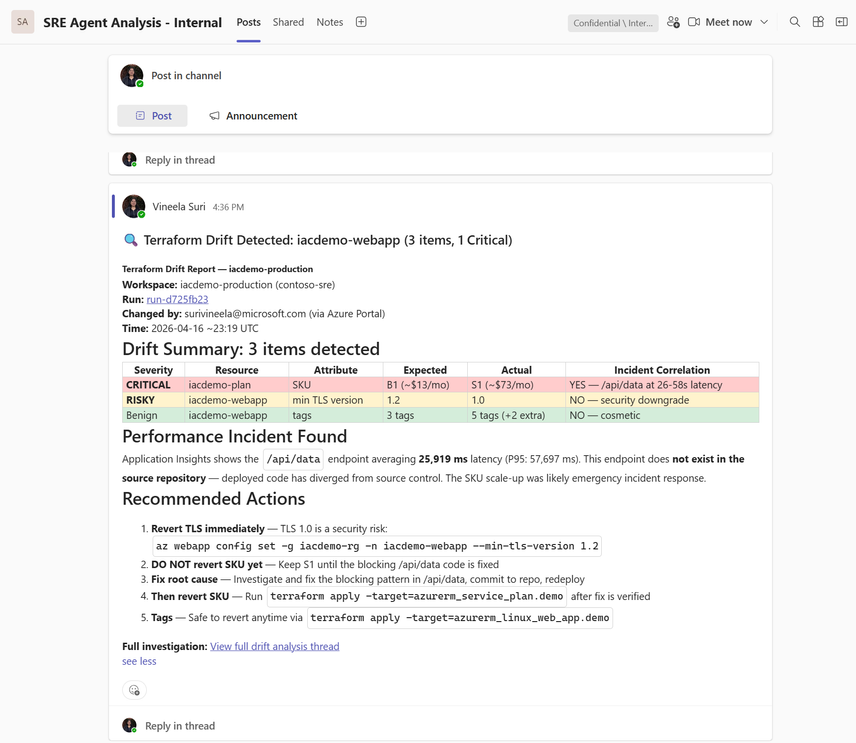Screen dimensions: 856x743
Task: Switch to the Posts tab
Action: [248, 22]
